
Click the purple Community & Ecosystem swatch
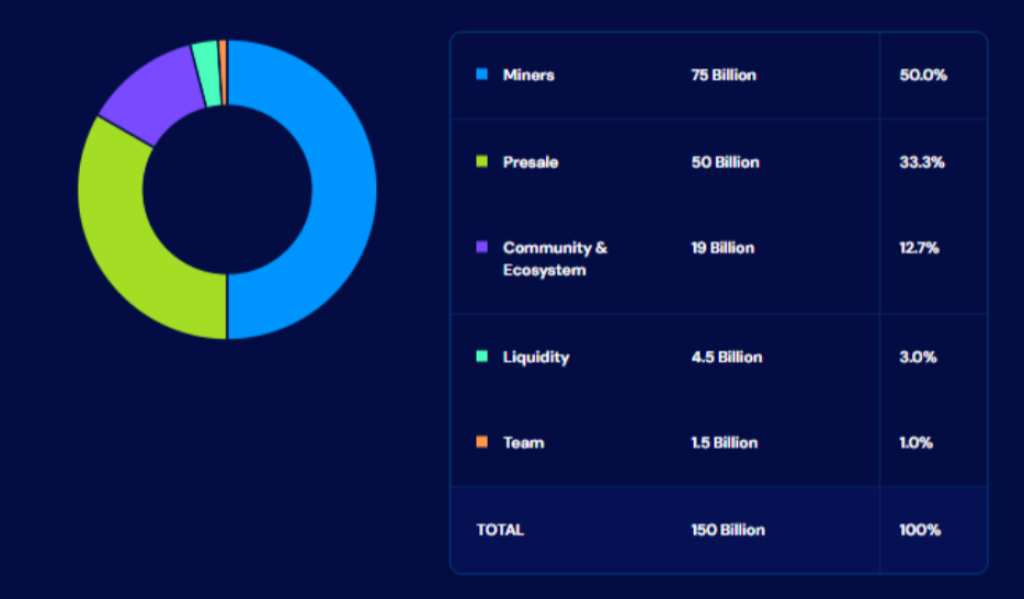point(484,248)
